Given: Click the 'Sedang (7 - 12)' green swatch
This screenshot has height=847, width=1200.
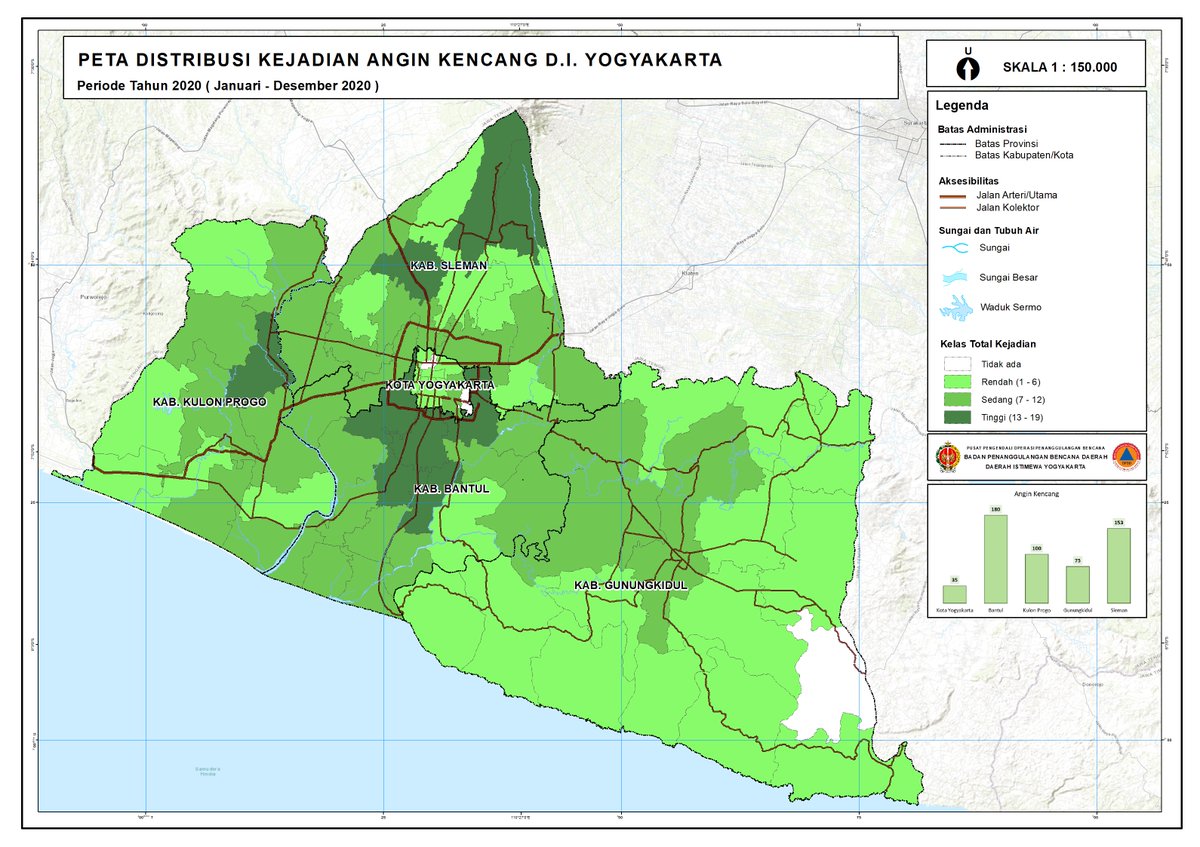Looking at the screenshot, I should tap(956, 398).
